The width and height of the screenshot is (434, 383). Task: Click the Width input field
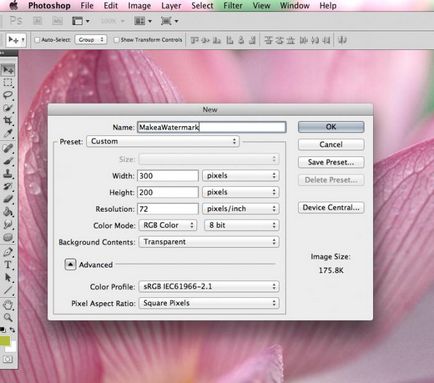point(168,176)
